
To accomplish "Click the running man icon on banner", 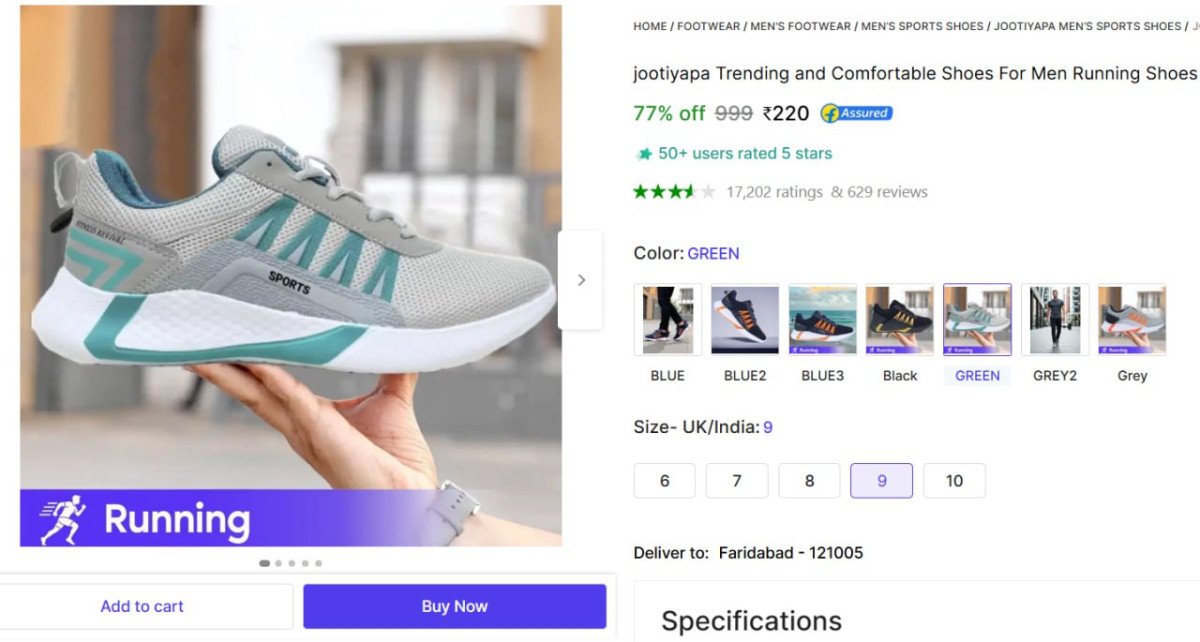I will coord(62,520).
